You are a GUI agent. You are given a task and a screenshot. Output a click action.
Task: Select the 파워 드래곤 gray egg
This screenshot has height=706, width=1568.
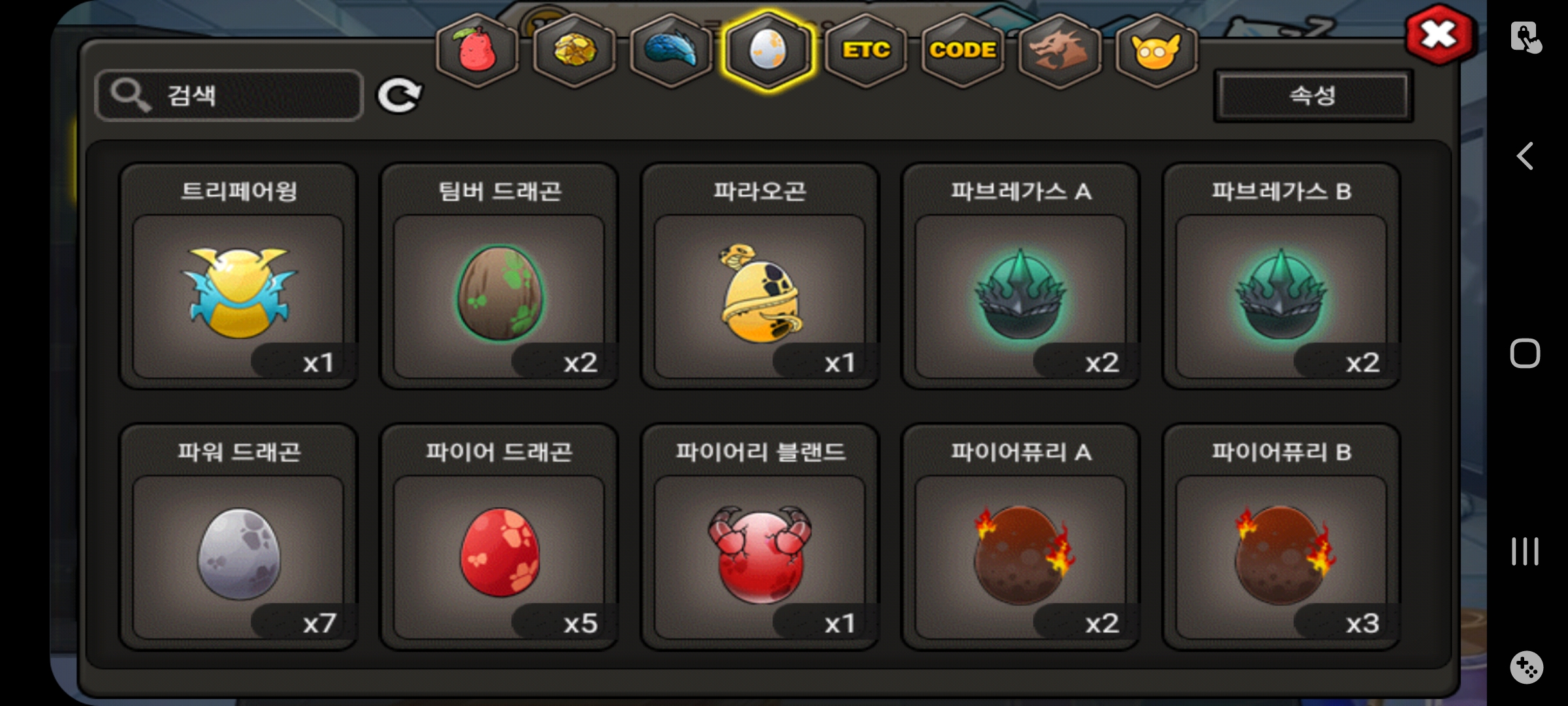click(238, 537)
